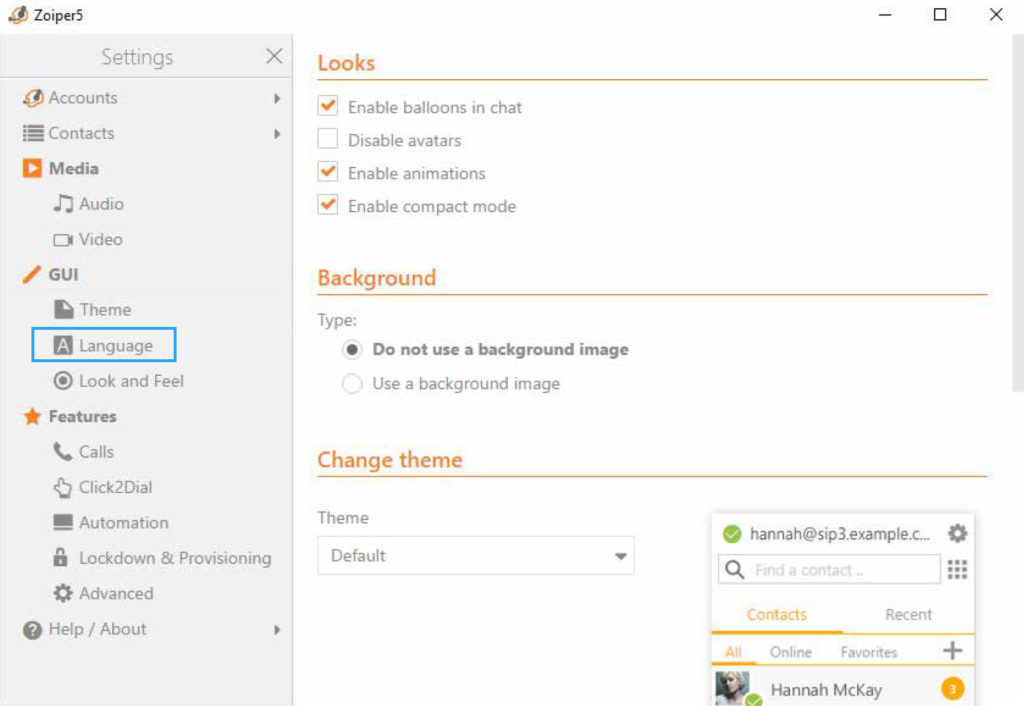Click the Click2Dial pointing hand icon
The image size is (1024, 706).
point(63,487)
